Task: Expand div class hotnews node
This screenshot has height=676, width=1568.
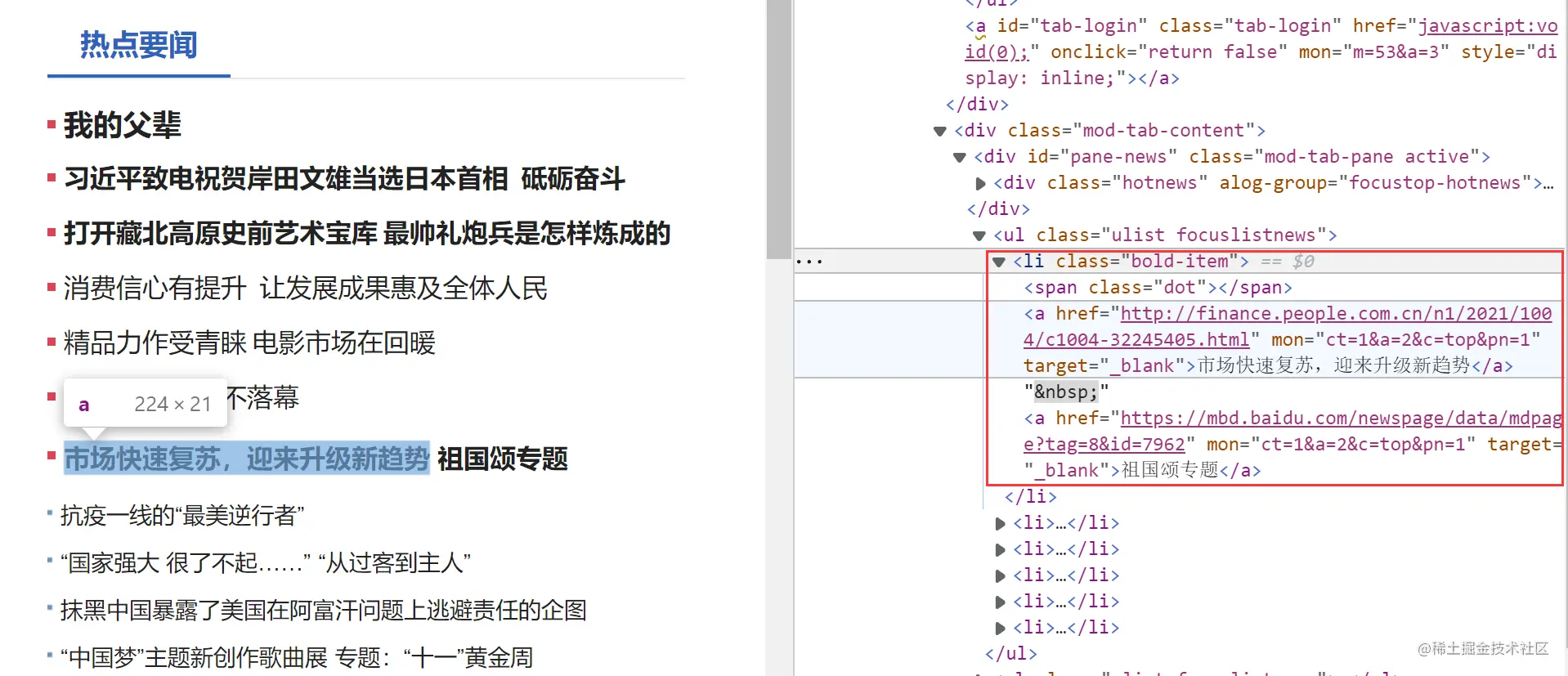Action: tap(980, 183)
